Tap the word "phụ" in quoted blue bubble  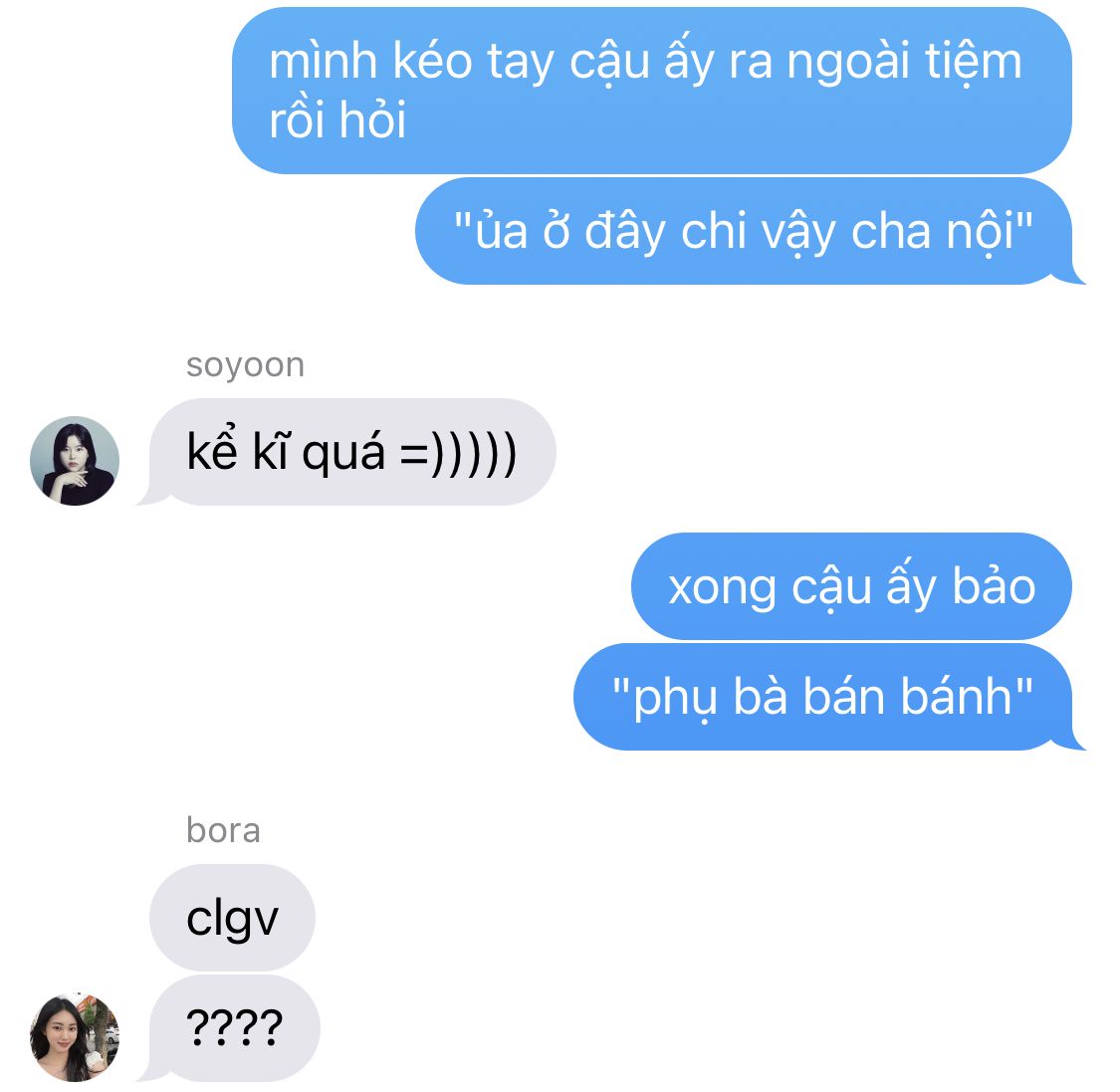674,699
